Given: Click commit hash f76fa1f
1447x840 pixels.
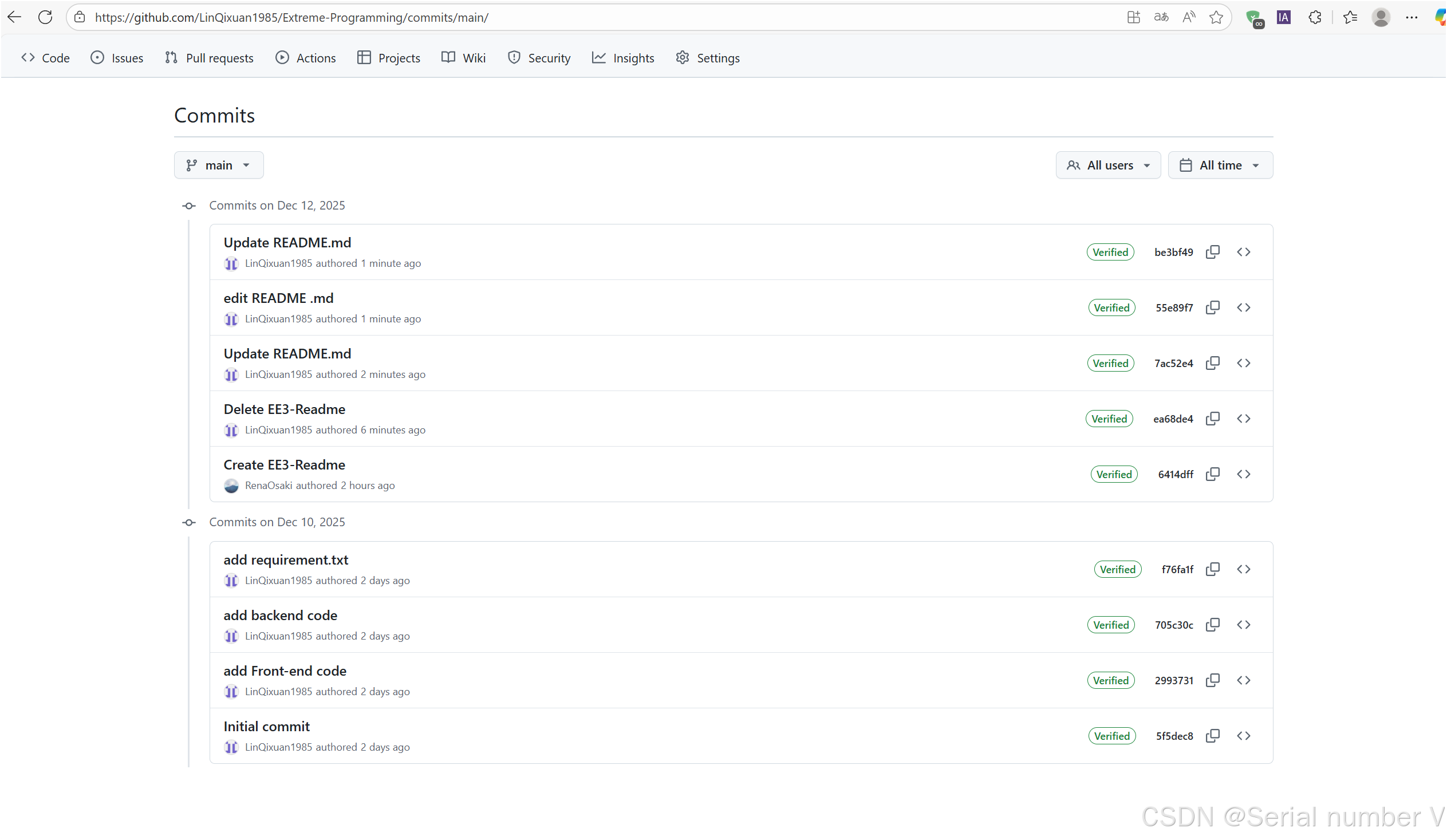Looking at the screenshot, I should pos(1177,570).
